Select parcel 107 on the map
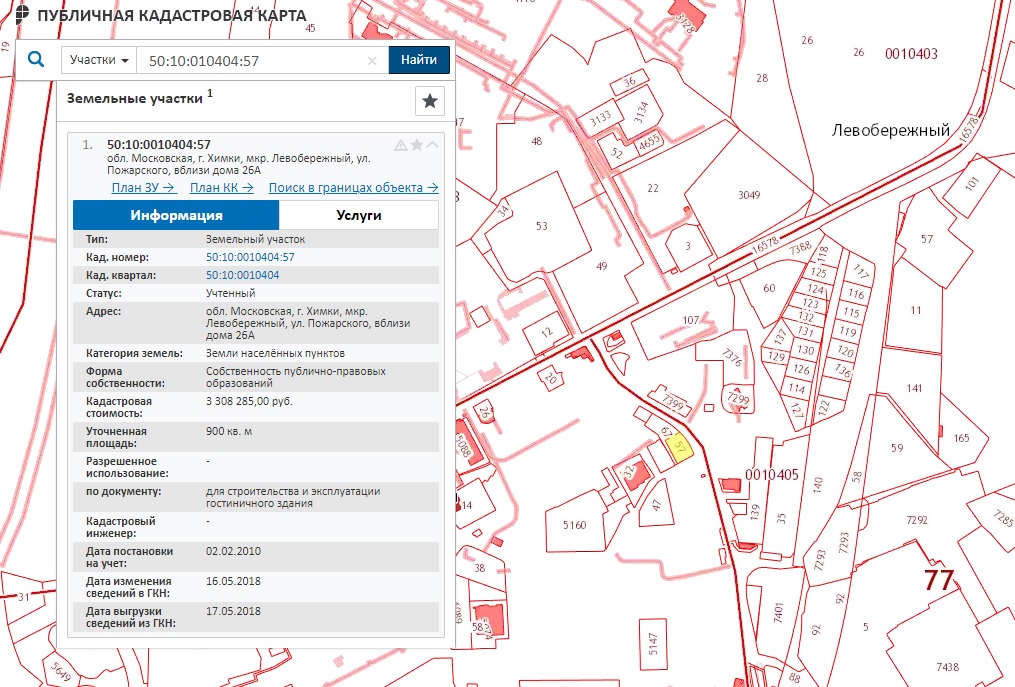Viewport: 1015px width, 687px height. 691,320
